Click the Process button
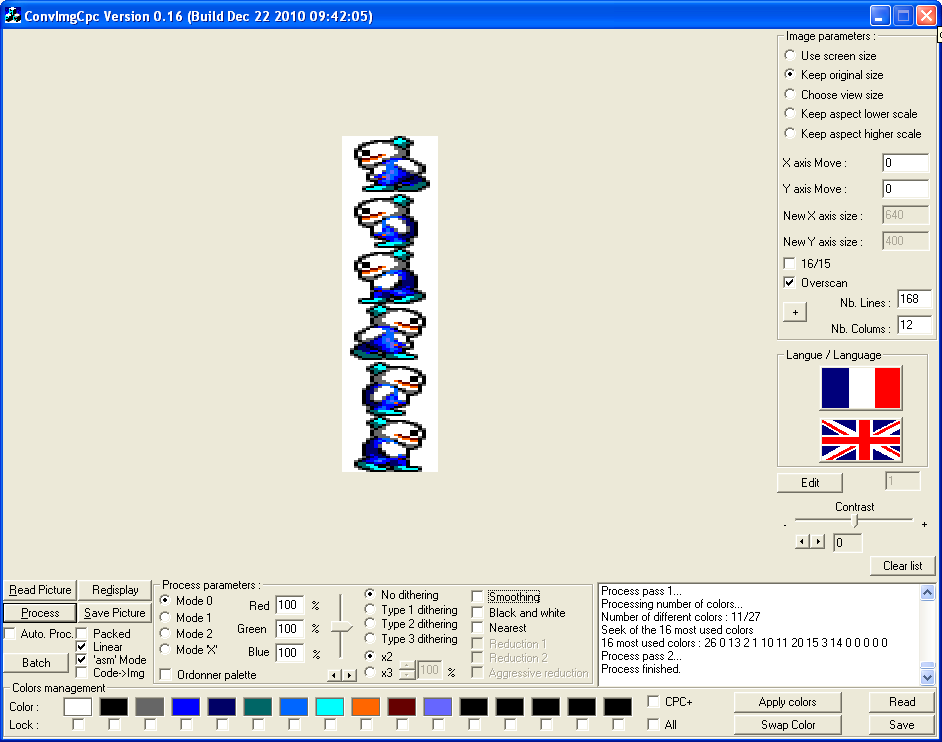 tap(40, 613)
